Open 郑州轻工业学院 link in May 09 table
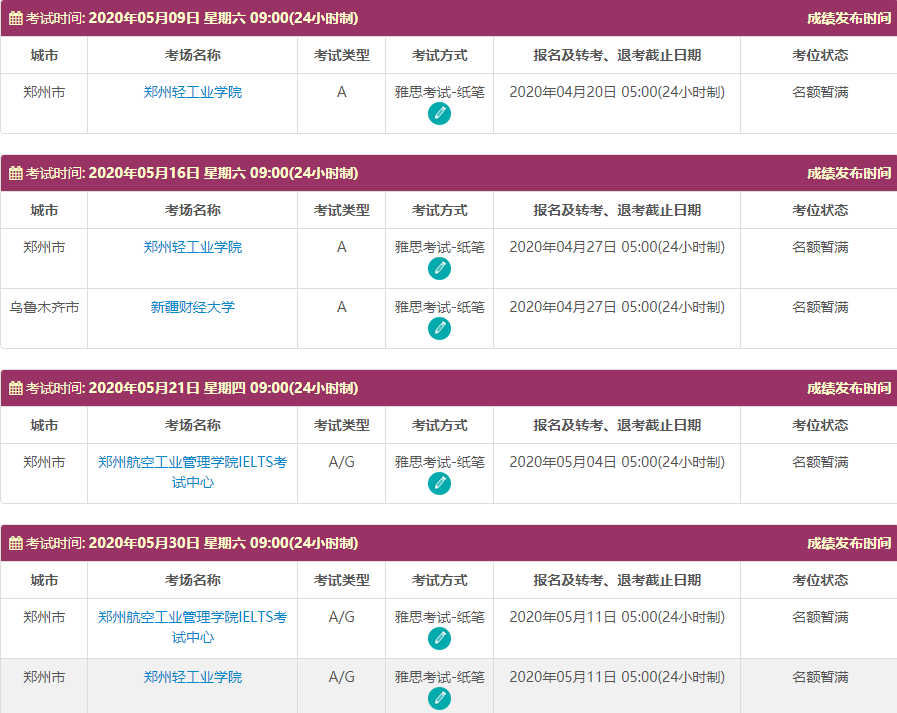This screenshot has height=713, width=897. click(193, 92)
